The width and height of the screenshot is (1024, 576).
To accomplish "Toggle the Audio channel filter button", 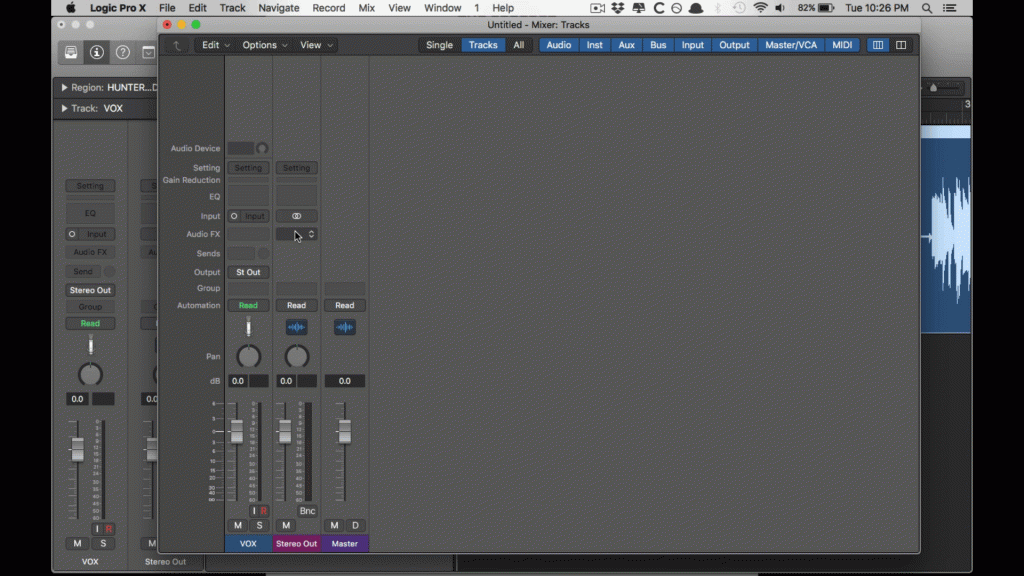I will click(x=558, y=45).
